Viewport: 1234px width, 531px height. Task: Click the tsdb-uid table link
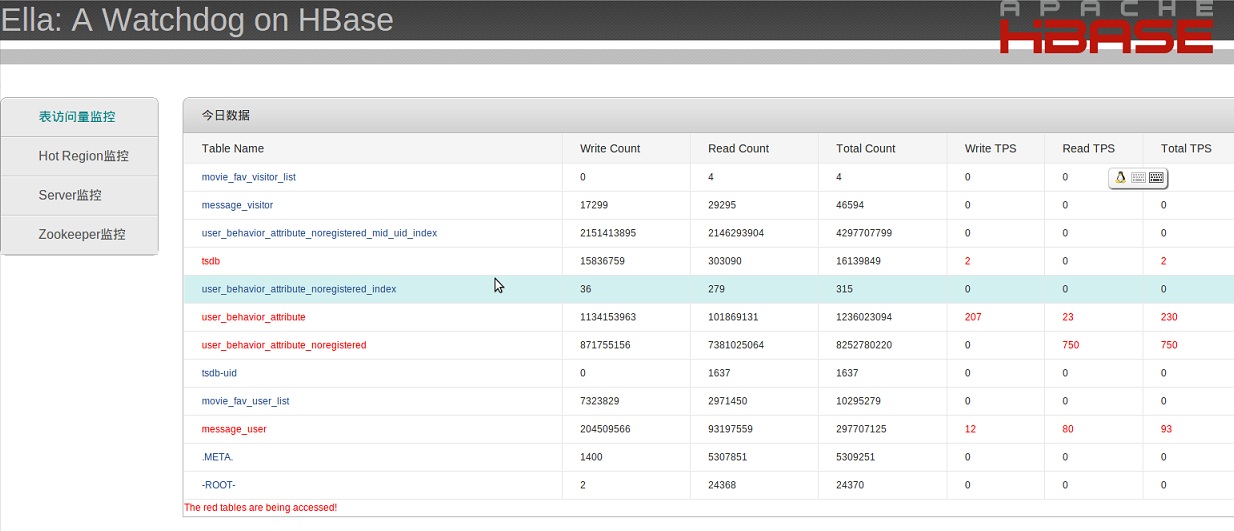[x=219, y=373]
